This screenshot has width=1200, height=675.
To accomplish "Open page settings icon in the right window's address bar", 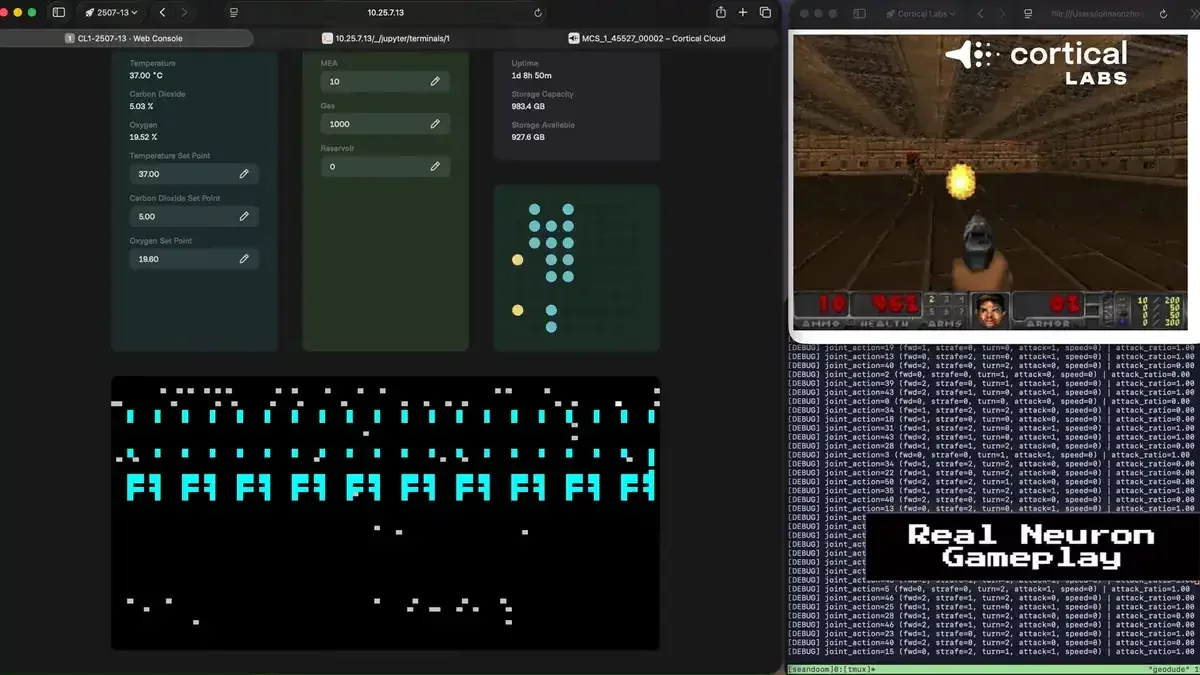I will point(1030,13).
